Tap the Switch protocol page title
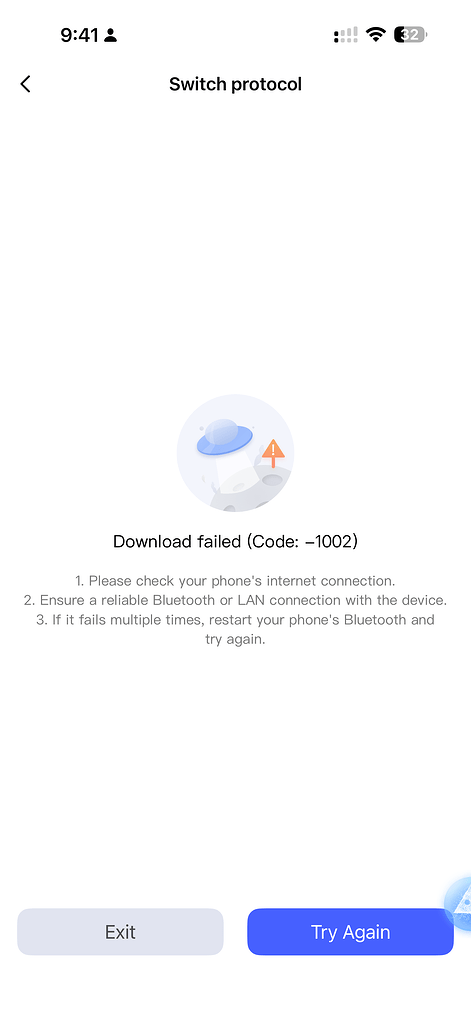Viewport: 471px width, 1024px height. point(235,84)
